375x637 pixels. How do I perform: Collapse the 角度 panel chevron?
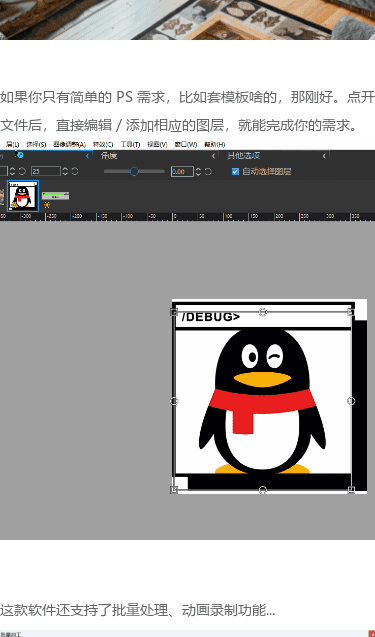click(x=213, y=156)
